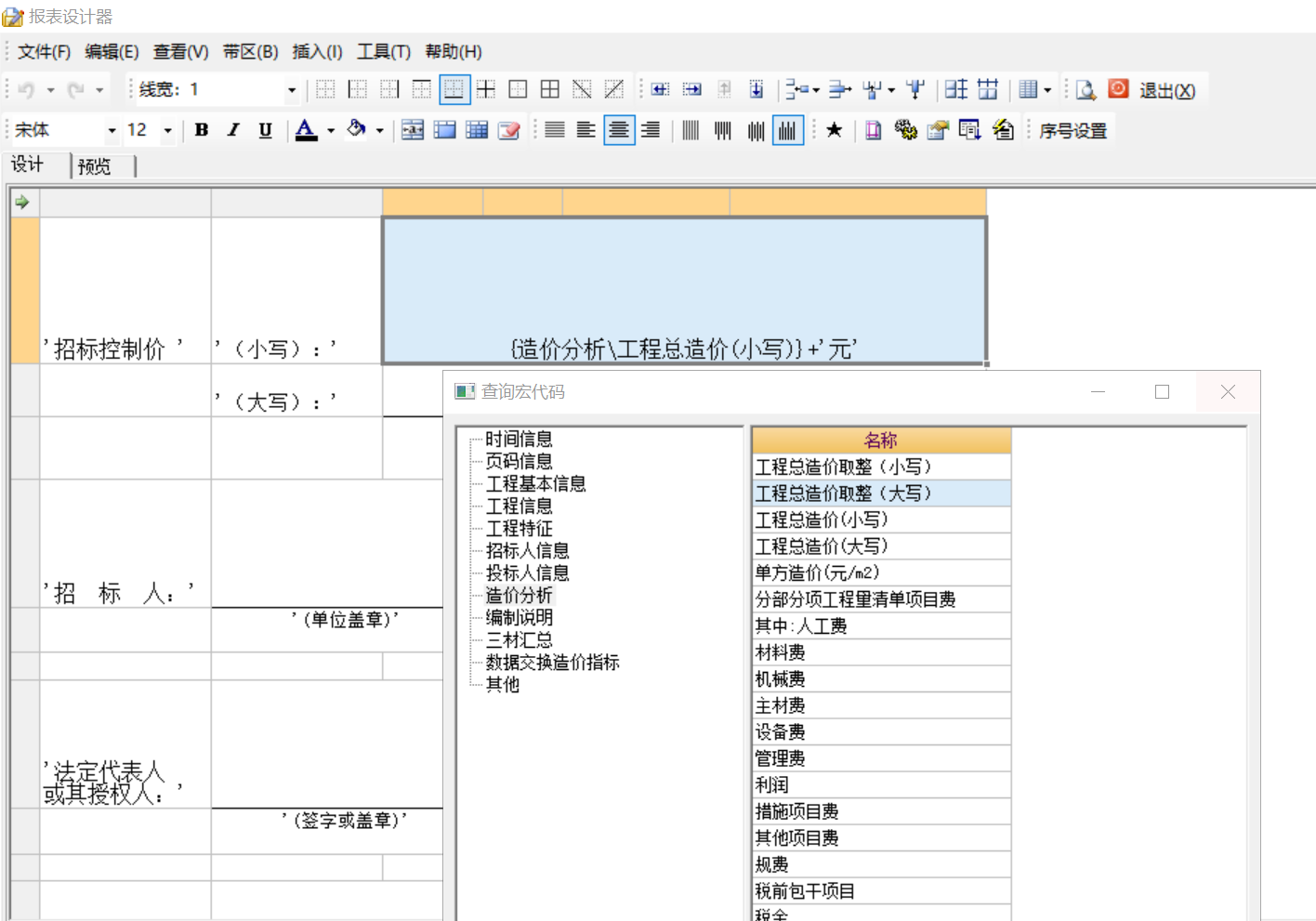Open the 工具(T) menu
Viewport: 1316px width, 921px height.
pyautogui.click(x=384, y=52)
